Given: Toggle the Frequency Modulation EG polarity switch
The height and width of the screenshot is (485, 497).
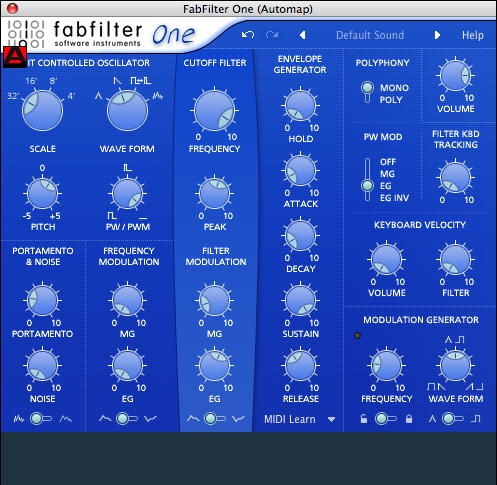Looking at the screenshot, I should tap(127, 419).
